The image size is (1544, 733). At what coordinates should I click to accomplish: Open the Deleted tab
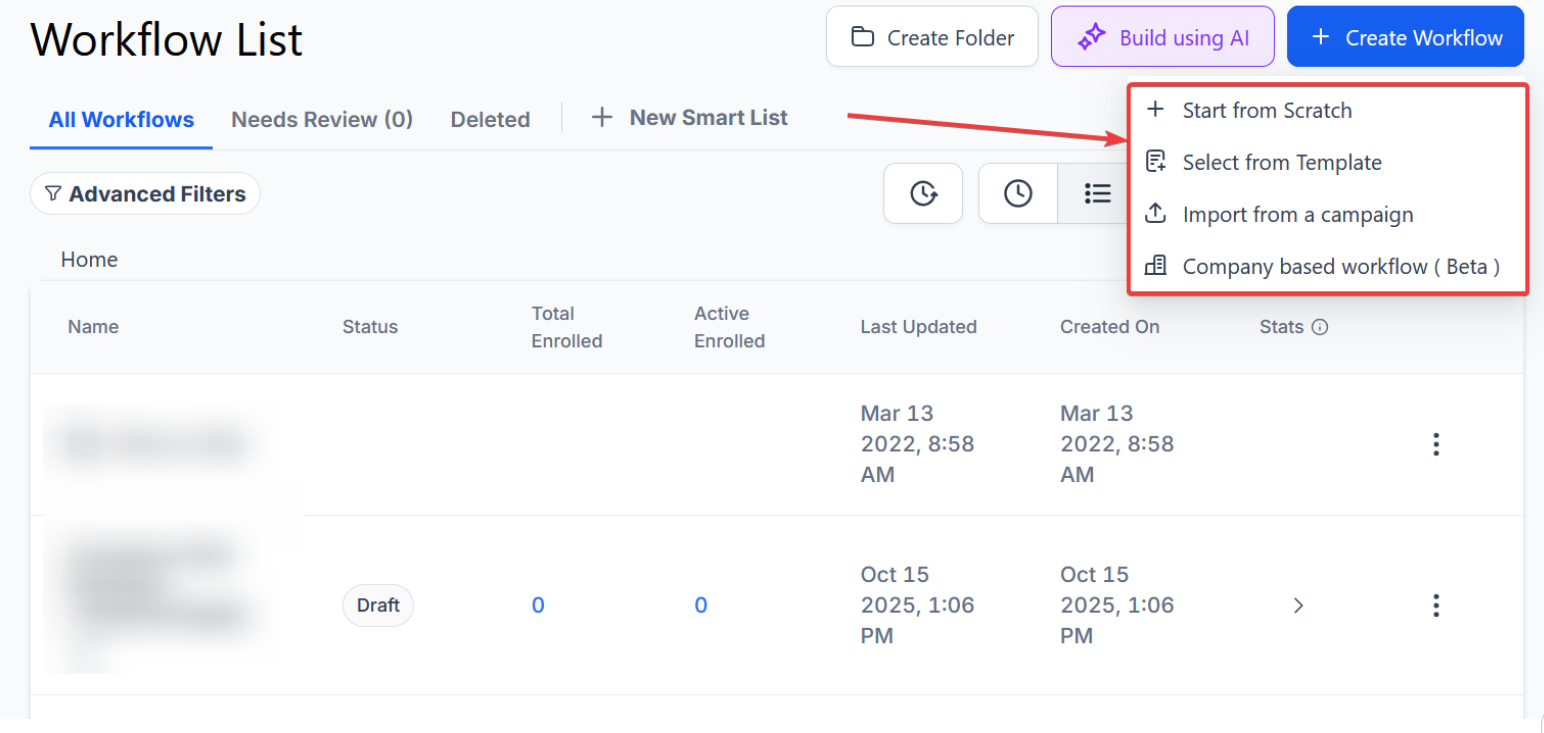(x=490, y=120)
